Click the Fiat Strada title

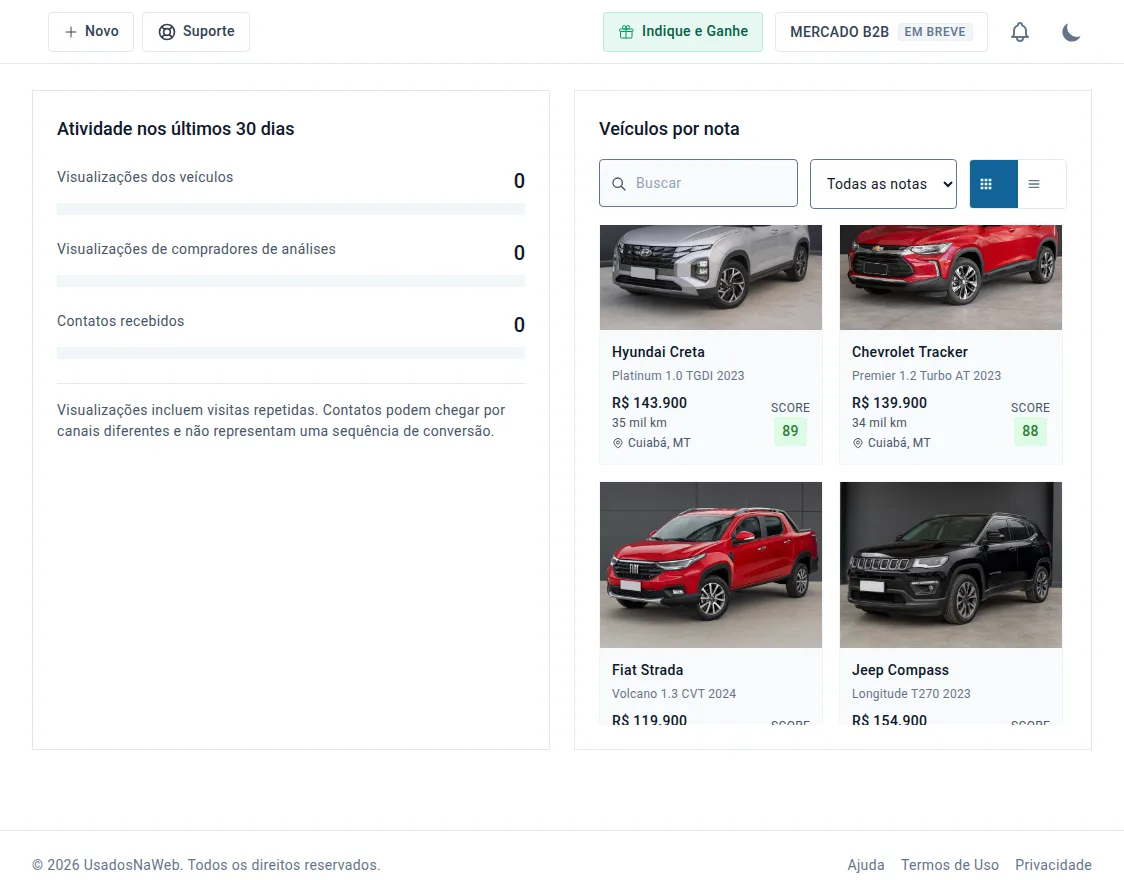[647, 670]
